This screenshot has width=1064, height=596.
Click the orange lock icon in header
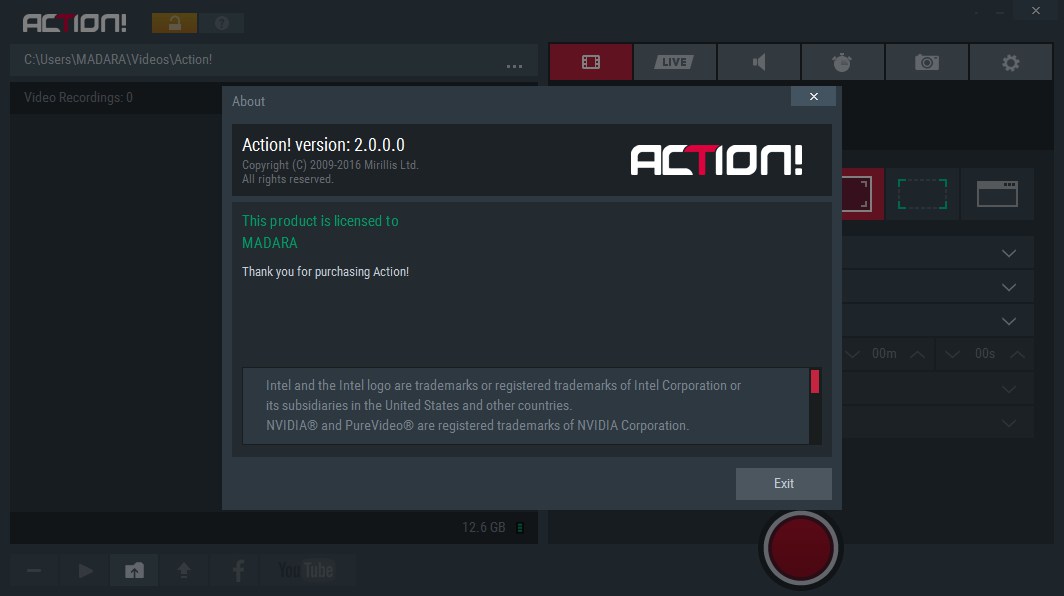(x=174, y=23)
